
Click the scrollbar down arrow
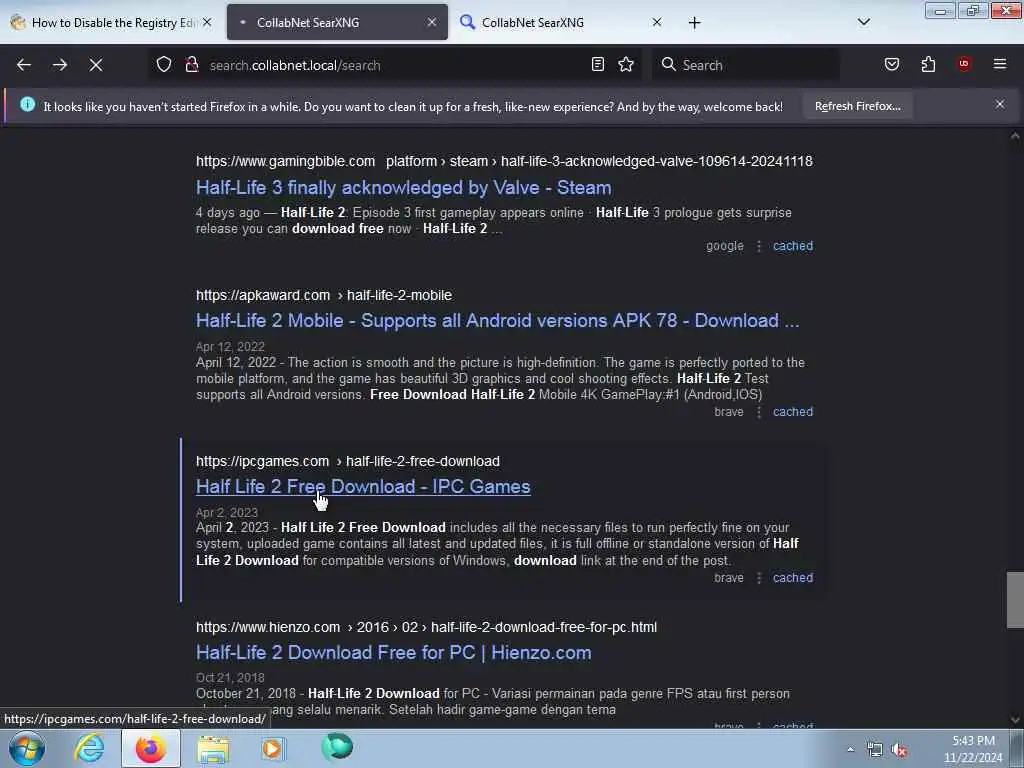(x=1015, y=720)
